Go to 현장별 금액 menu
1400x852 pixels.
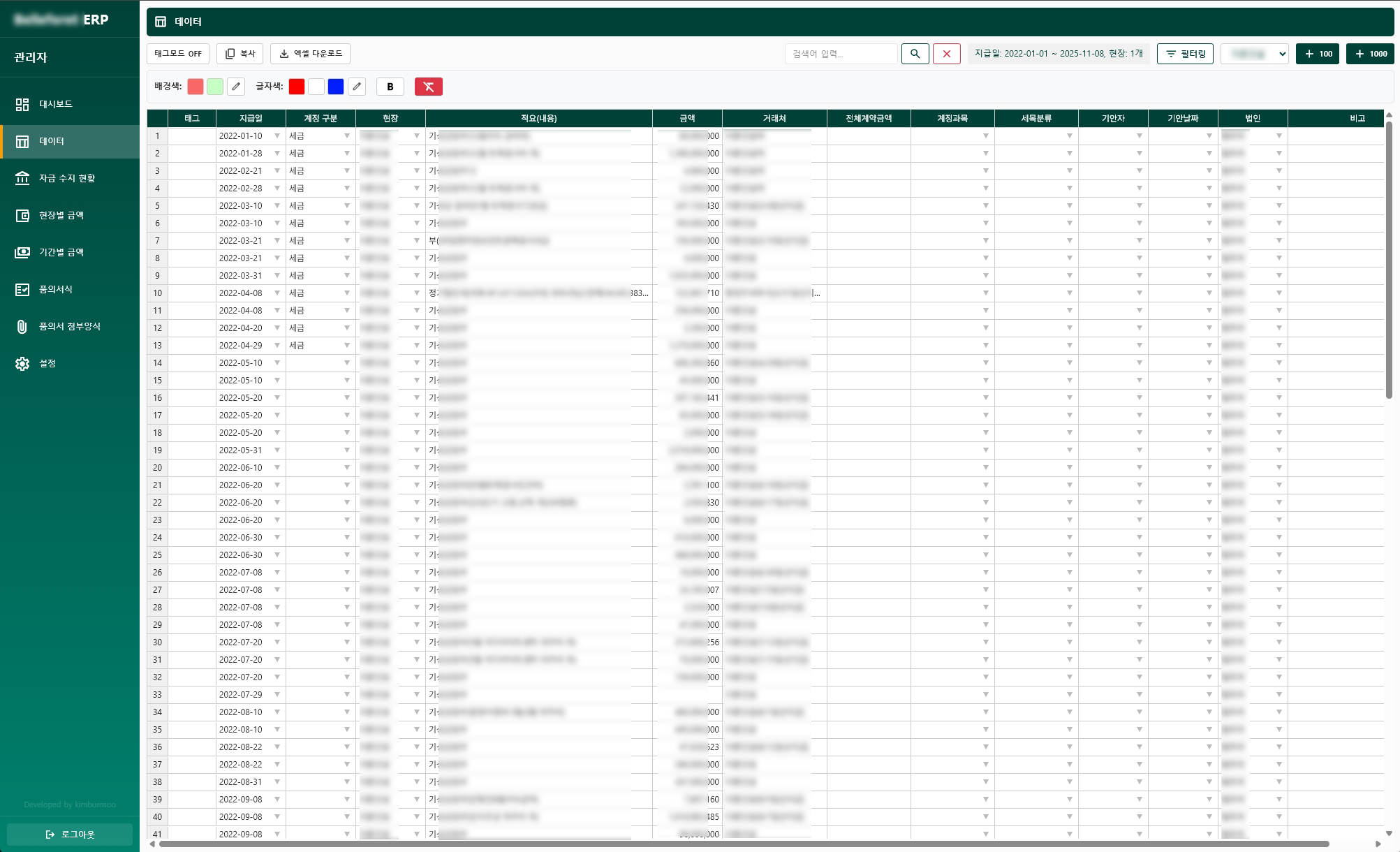pos(61,215)
